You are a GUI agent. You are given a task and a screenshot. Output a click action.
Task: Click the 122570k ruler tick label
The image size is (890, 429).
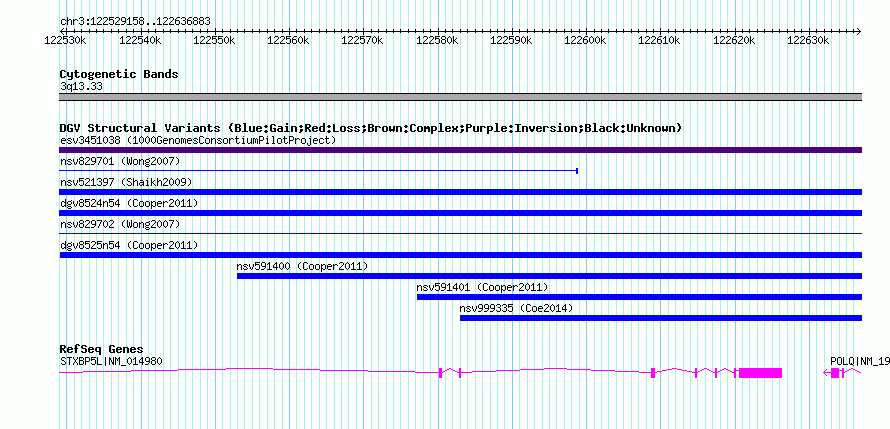click(x=362, y=40)
